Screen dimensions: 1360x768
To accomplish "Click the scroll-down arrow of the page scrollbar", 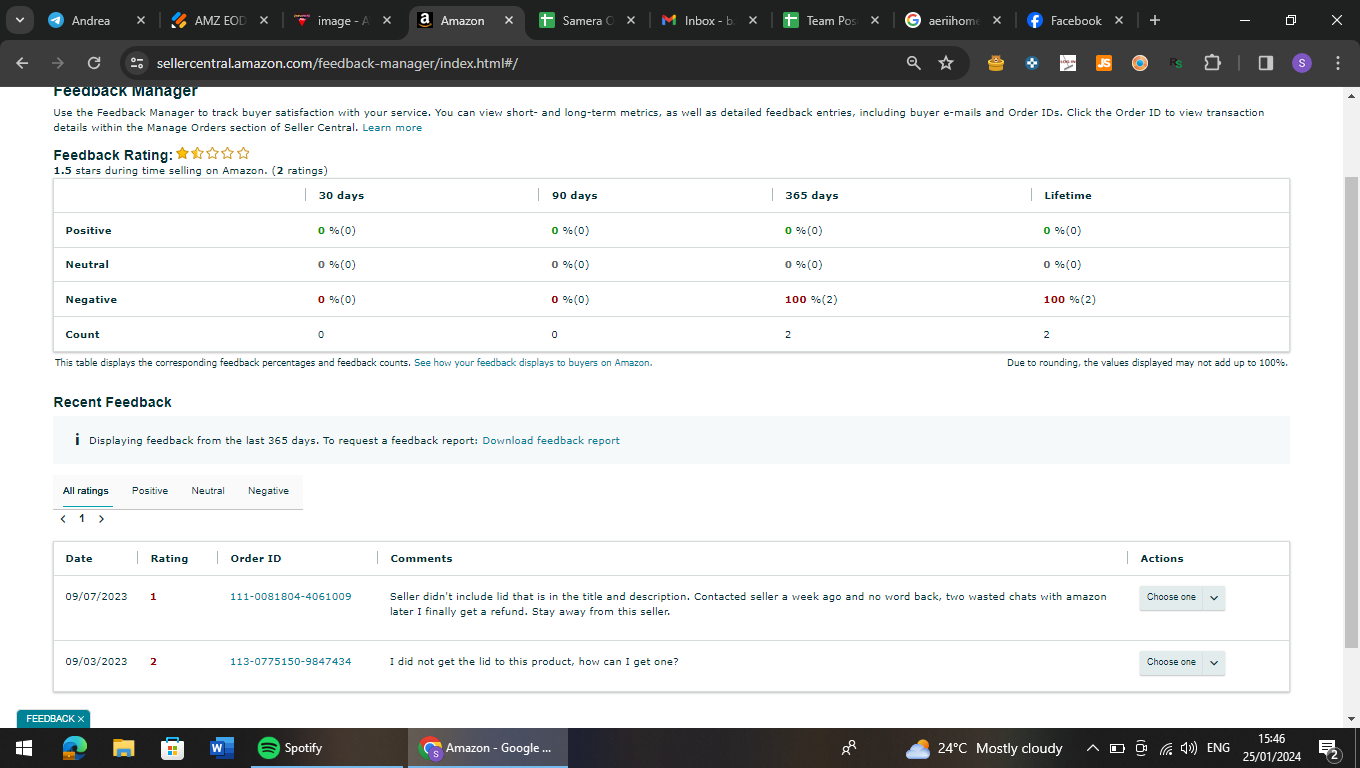I will coord(1352,718).
